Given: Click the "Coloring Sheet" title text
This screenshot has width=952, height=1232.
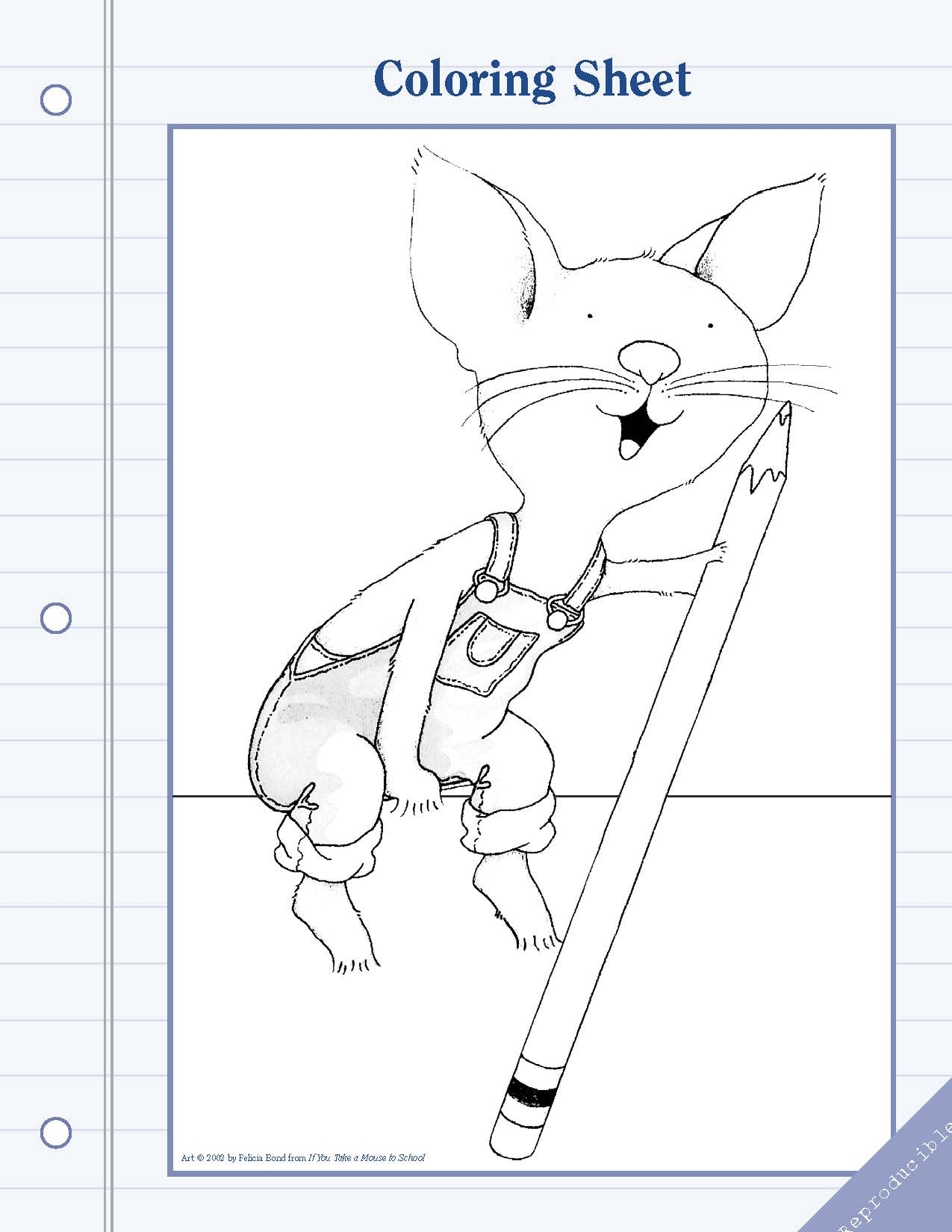Looking at the screenshot, I should [532, 78].
